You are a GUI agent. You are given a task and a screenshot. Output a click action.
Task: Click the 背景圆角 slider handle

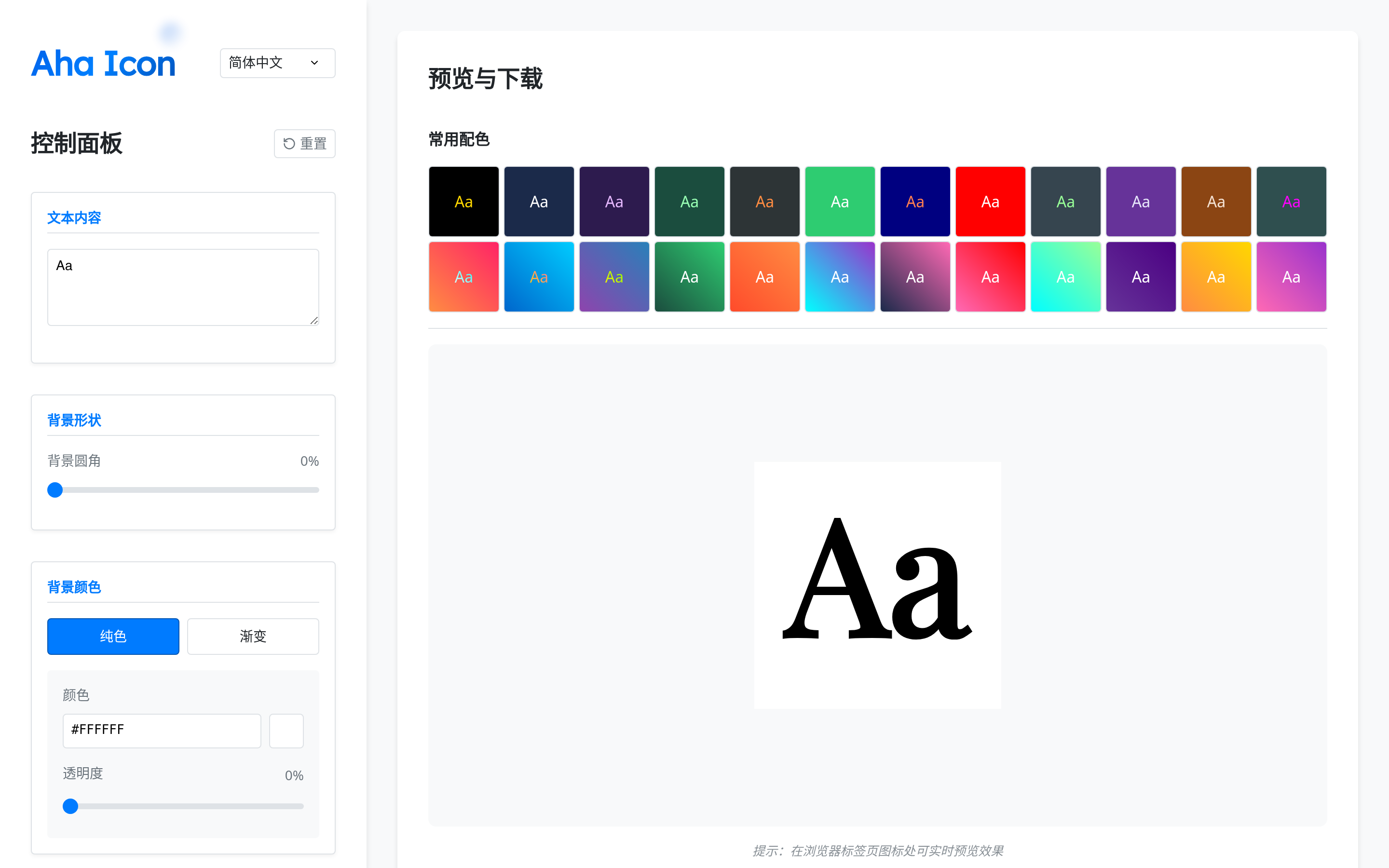[55, 489]
